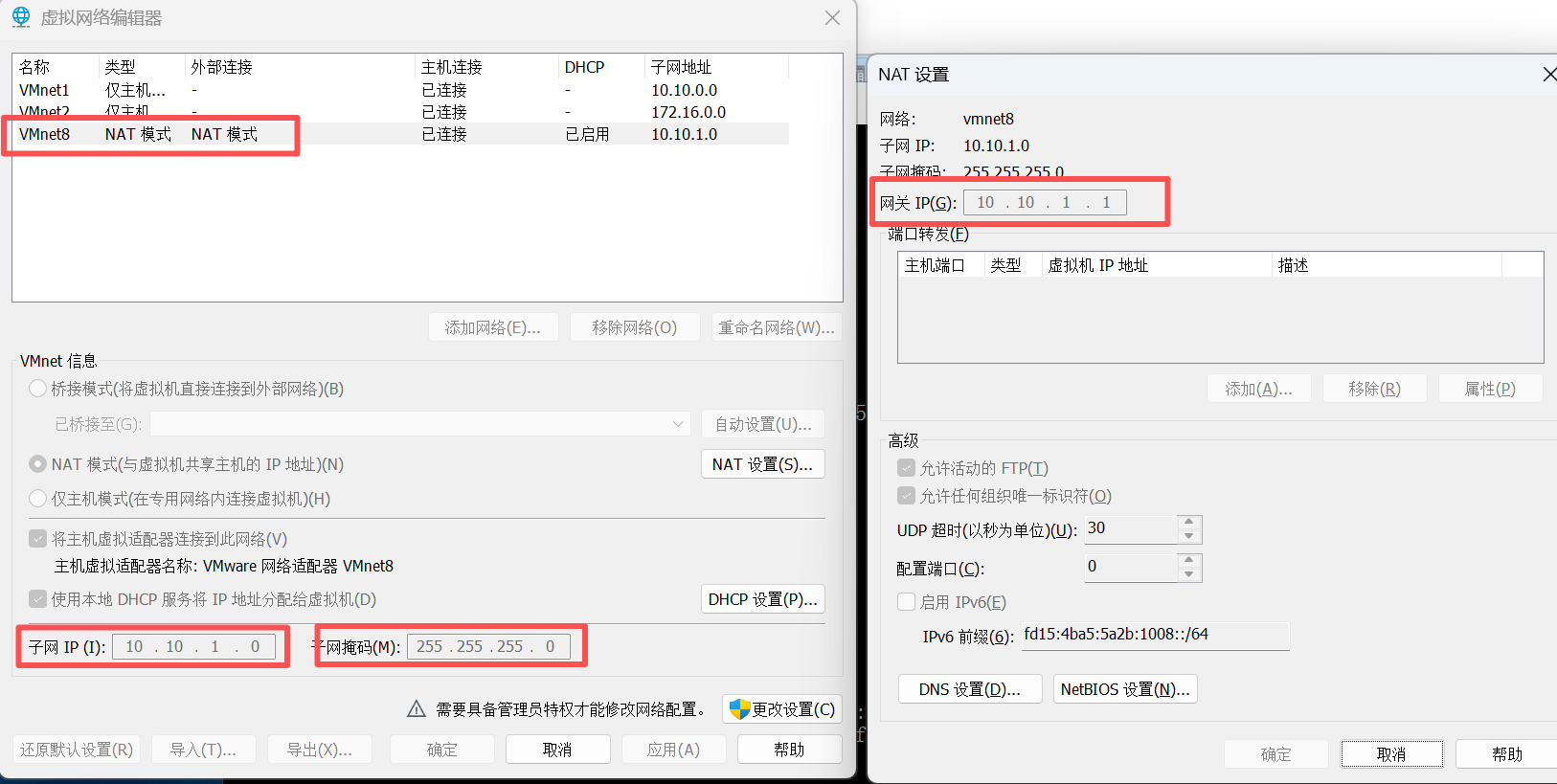
Task: Click subnet address 172.16.0.0
Action: coord(688,112)
